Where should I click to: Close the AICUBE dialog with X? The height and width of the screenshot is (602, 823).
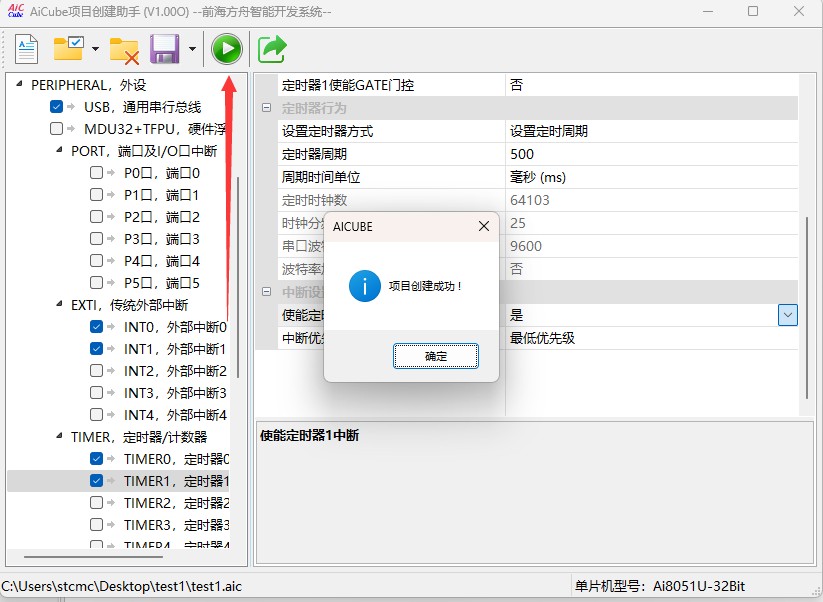(x=484, y=226)
